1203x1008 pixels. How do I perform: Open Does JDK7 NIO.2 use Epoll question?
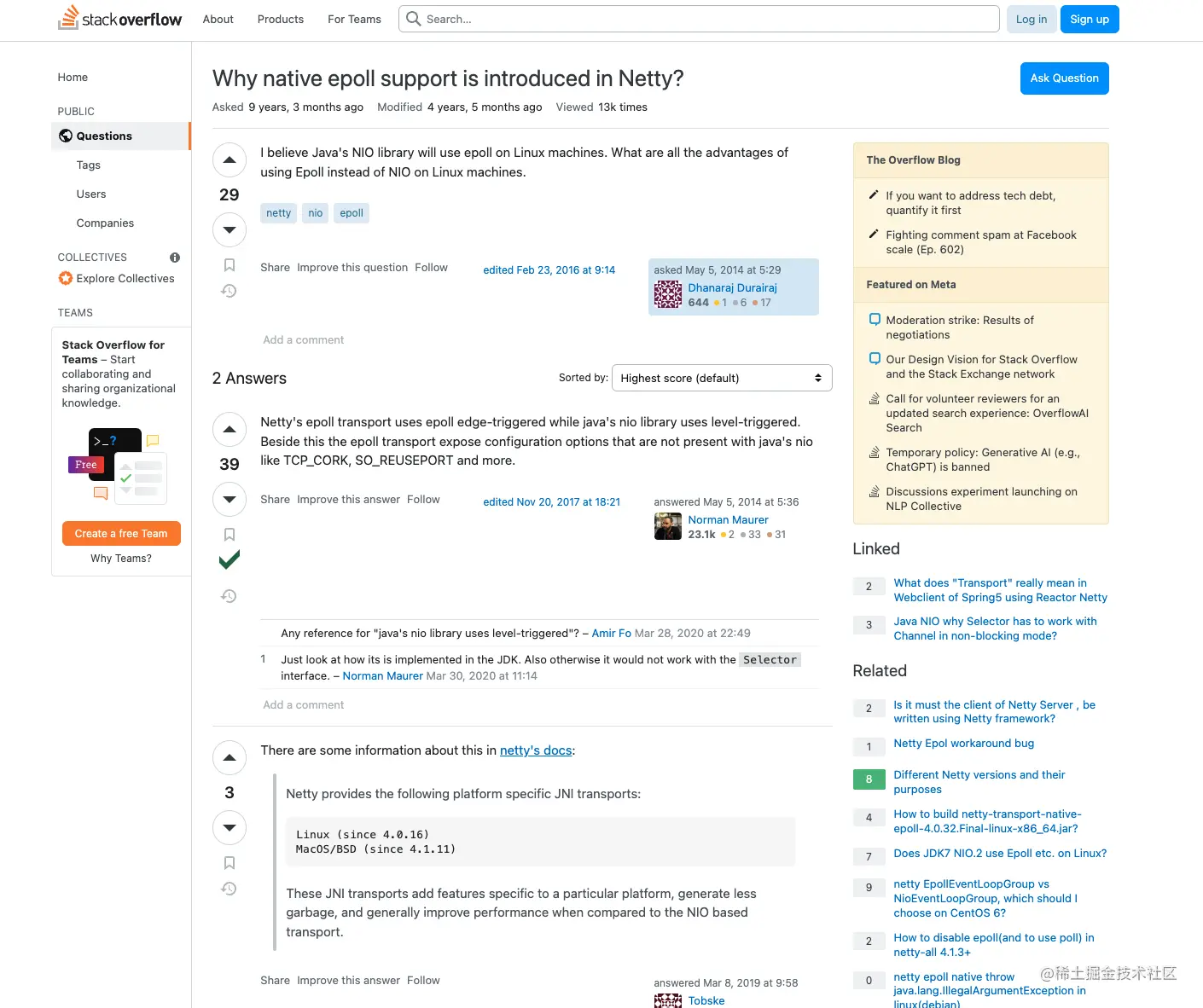pyautogui.click(x=1000, y=854)
